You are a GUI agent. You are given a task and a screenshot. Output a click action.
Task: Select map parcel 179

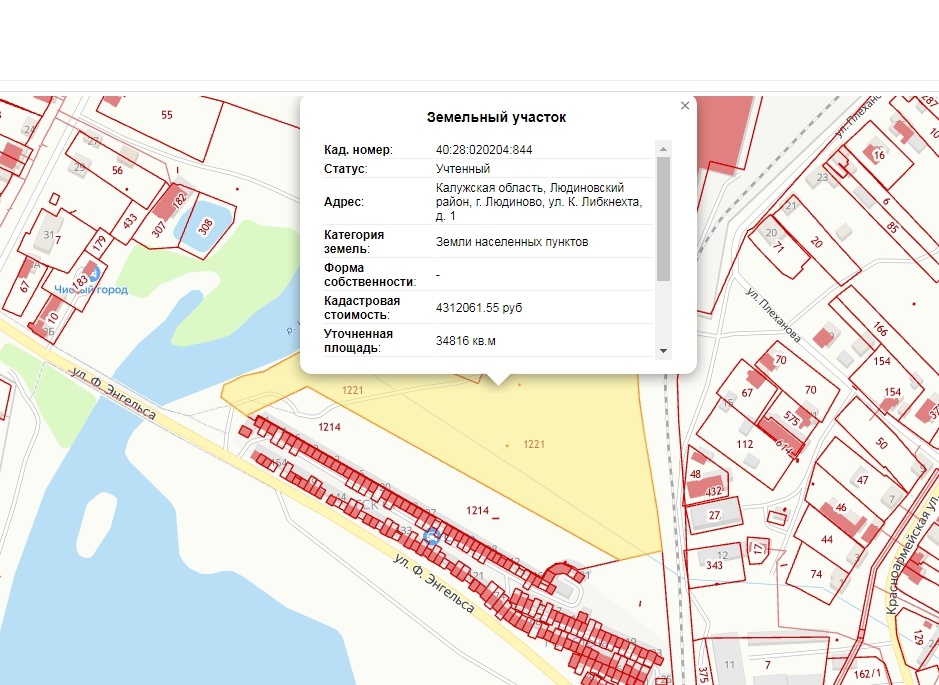click(99, 243)
